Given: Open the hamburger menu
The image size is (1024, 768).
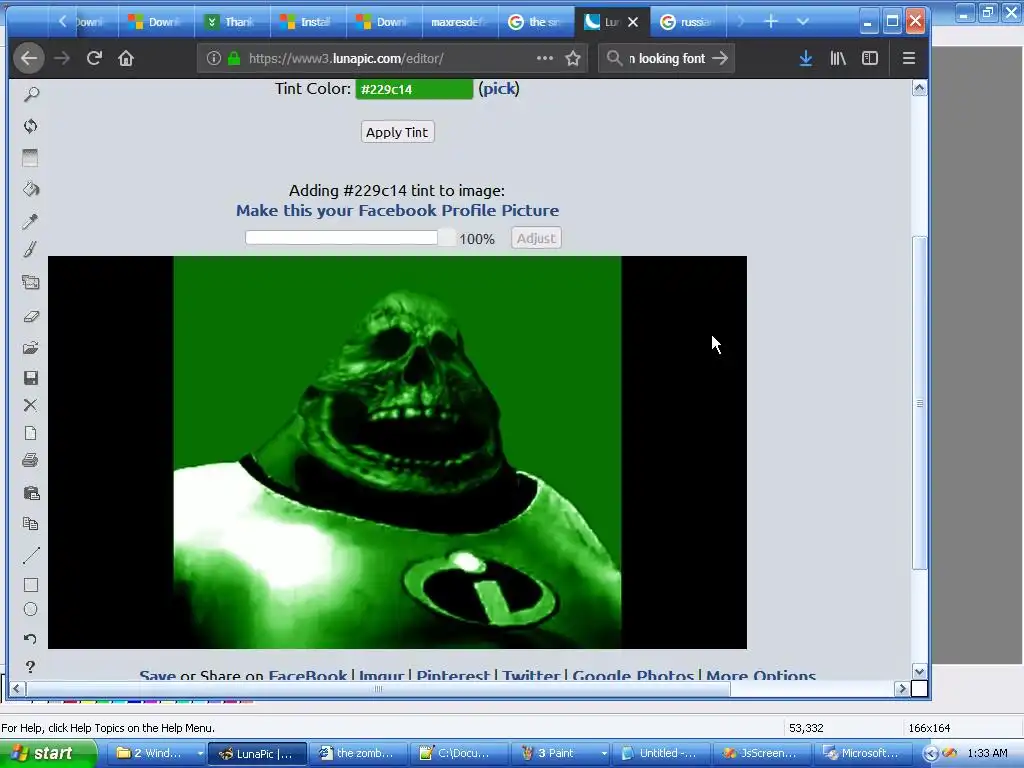Looking at the screenshot, I should [x=908, y=58].
